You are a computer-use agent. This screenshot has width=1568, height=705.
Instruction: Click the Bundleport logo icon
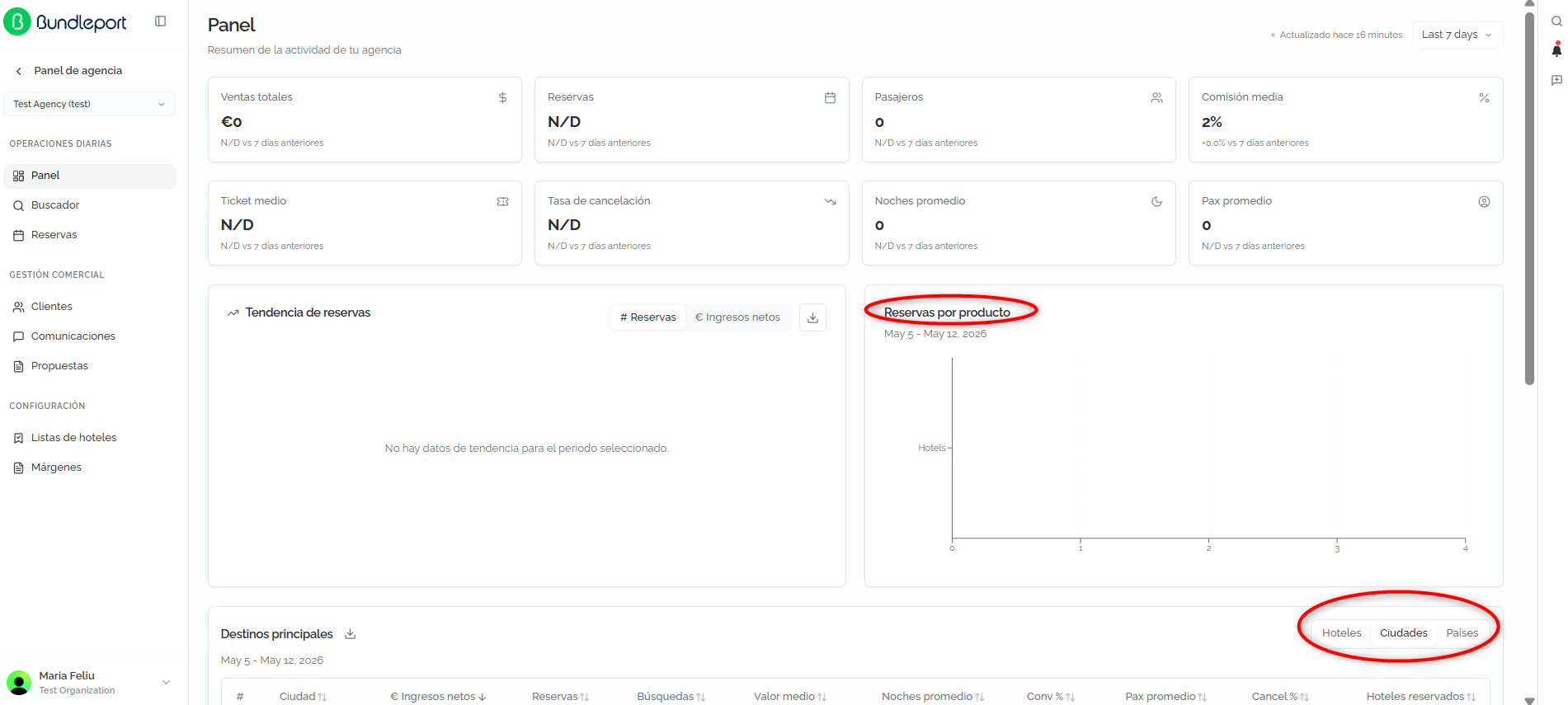click(x=17, y=22)
